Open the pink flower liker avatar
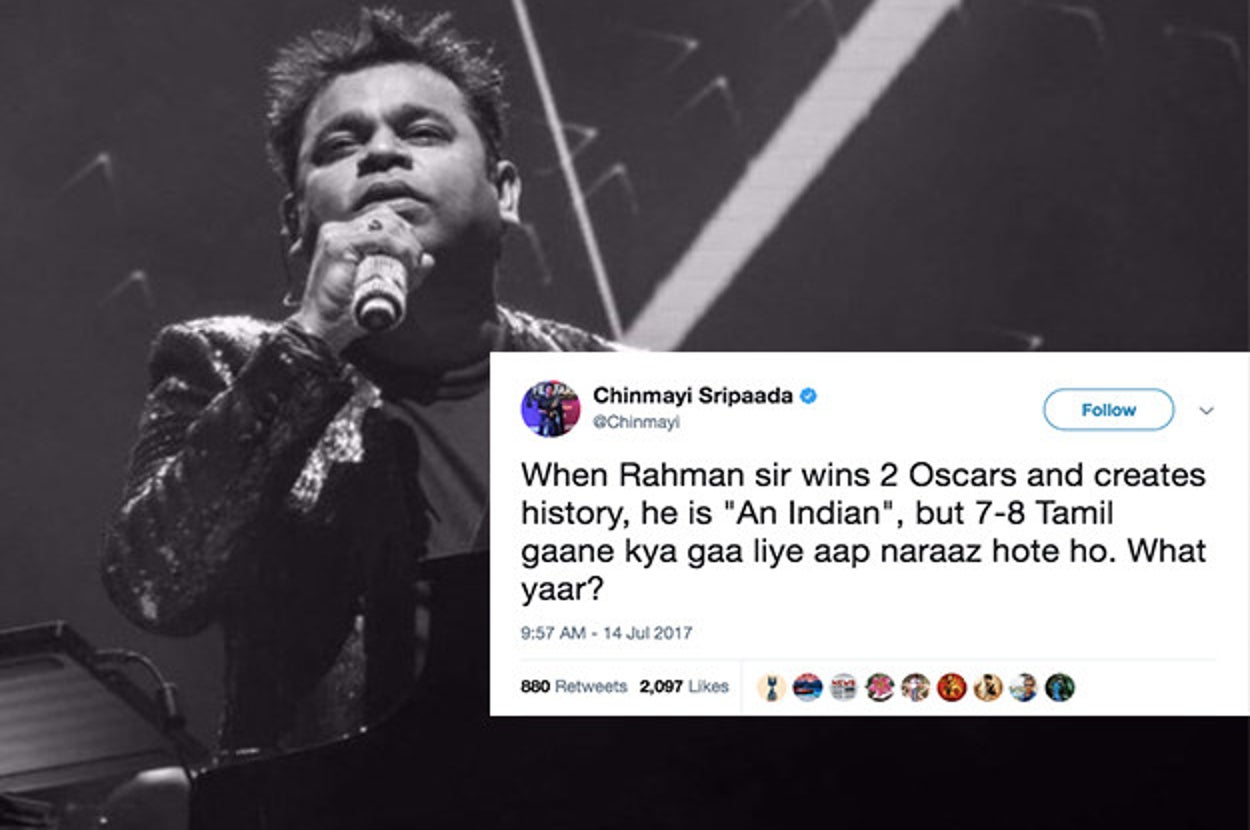 point(880,687)
